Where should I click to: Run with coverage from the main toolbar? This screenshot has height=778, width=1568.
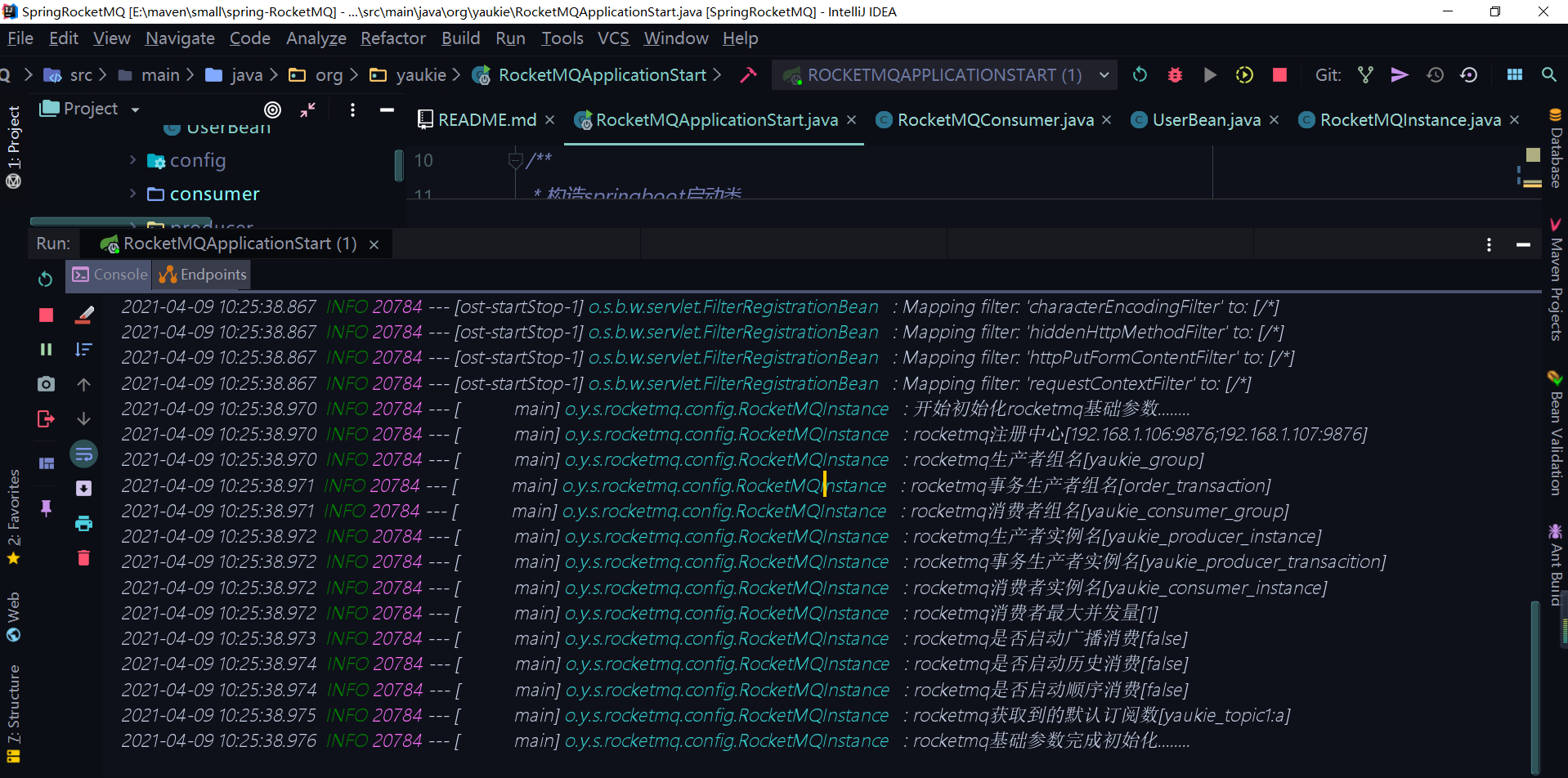coord(1244,75)
